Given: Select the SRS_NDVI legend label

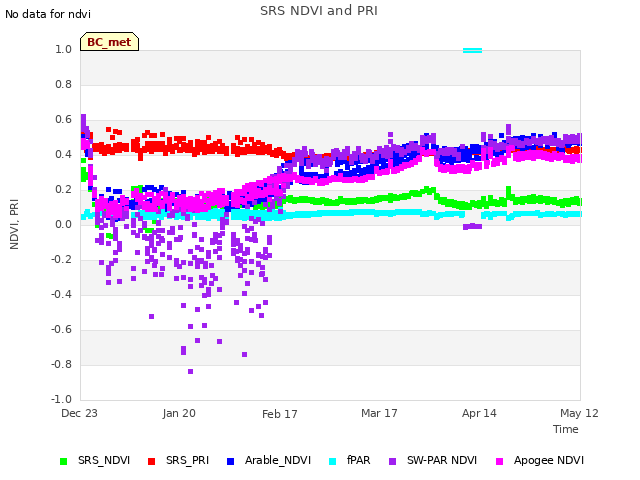Looking at the screenshot, I should click(104, 460).
